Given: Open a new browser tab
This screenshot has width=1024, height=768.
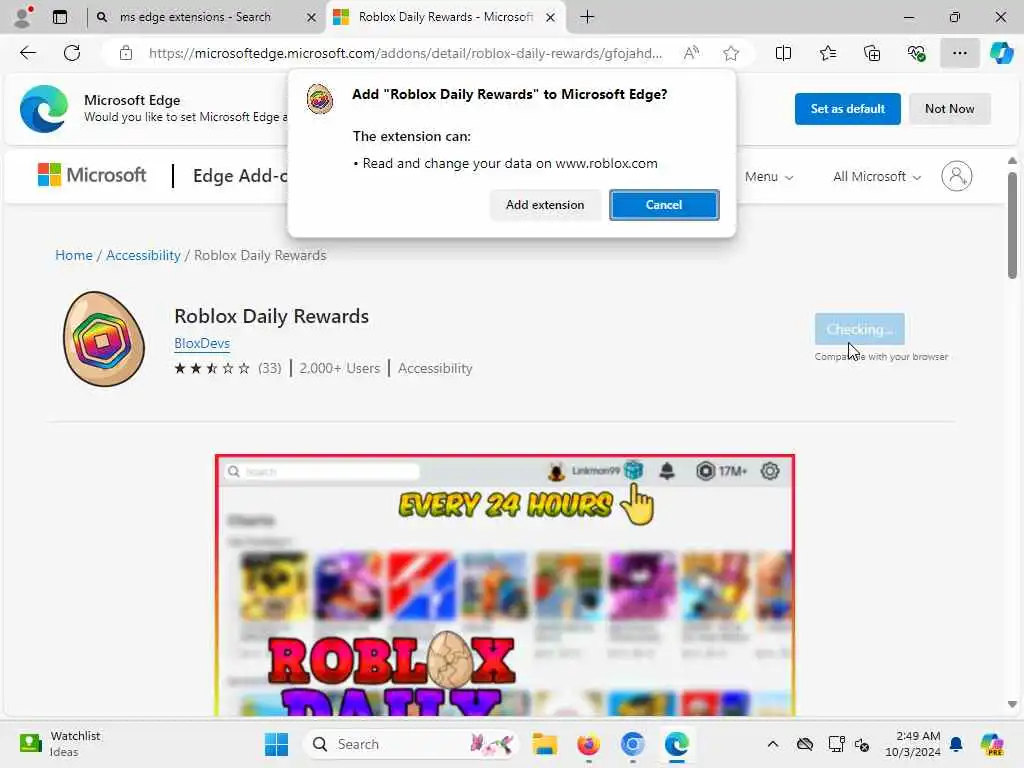Looking at the screenshot, I should pos(587,17).
